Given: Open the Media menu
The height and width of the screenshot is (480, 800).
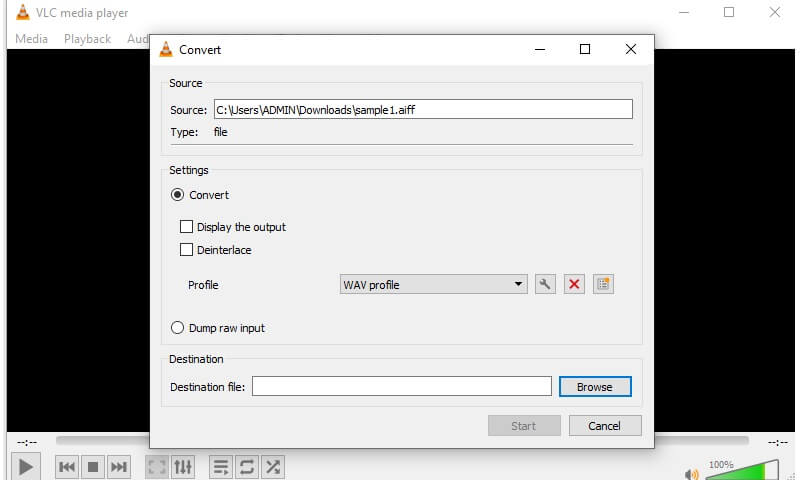Looking at the screenshot, I should (x=31, y=39).
